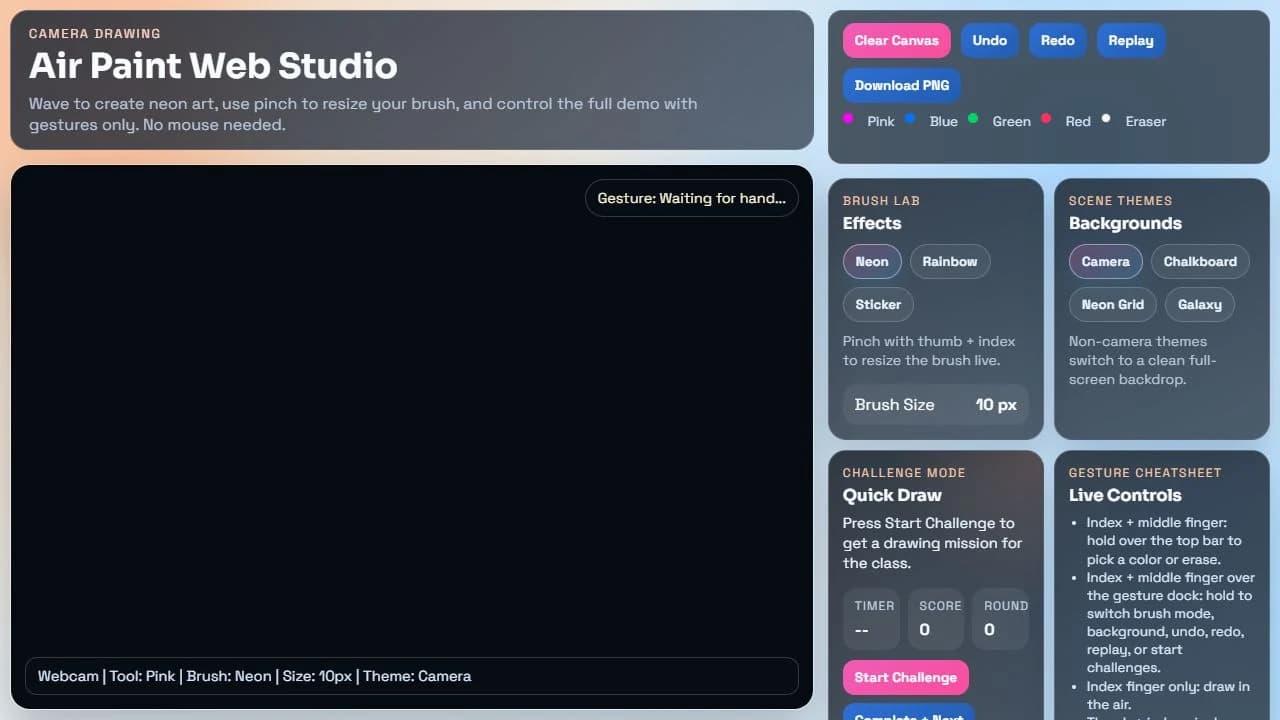This screenshot has height=720, width=1280.
Task: Pick the blue color dot
Action: coord(910,118)
